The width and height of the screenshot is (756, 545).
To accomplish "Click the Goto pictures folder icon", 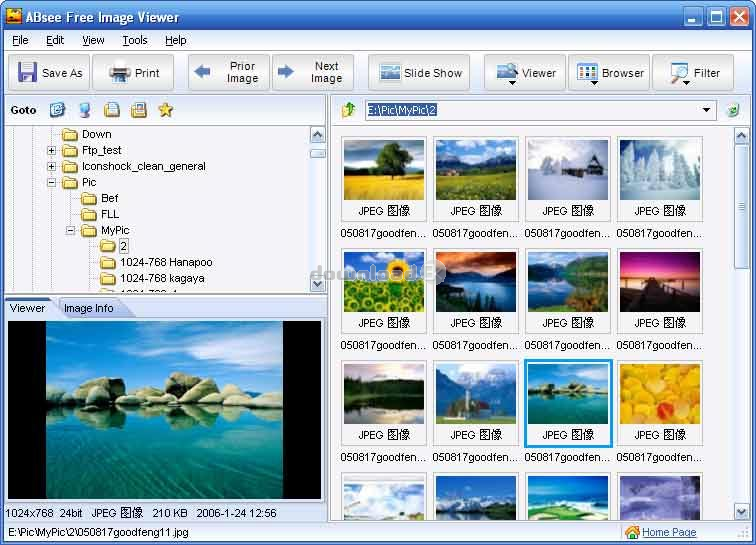I will tap(139, 110).
